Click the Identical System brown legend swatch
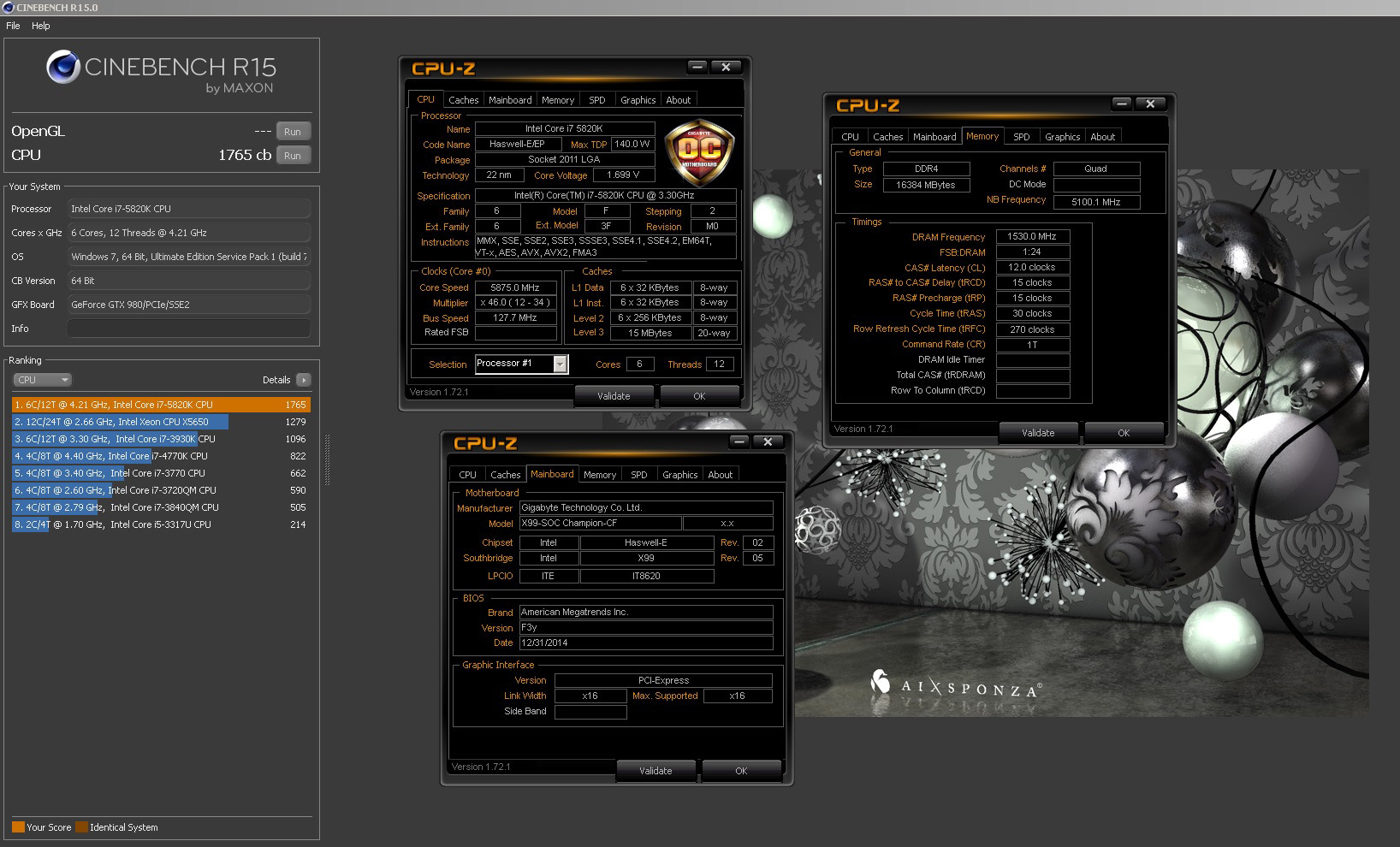The height and width of the screenshot is (847, 1400). click(81, 827)
